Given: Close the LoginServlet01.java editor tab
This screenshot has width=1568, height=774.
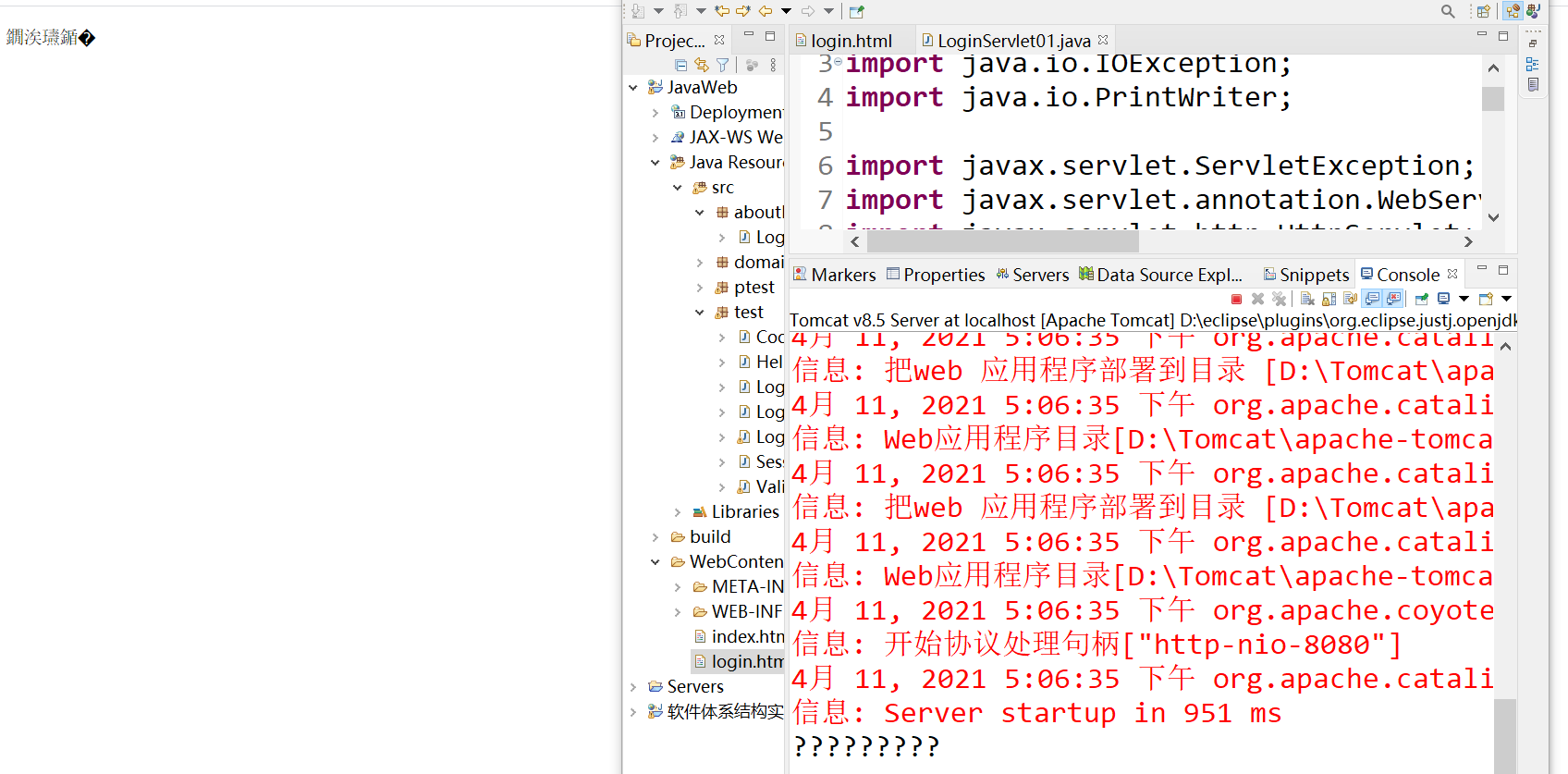Looking at the screenshot, I should pyautogui.click(x=1103, y=40).
